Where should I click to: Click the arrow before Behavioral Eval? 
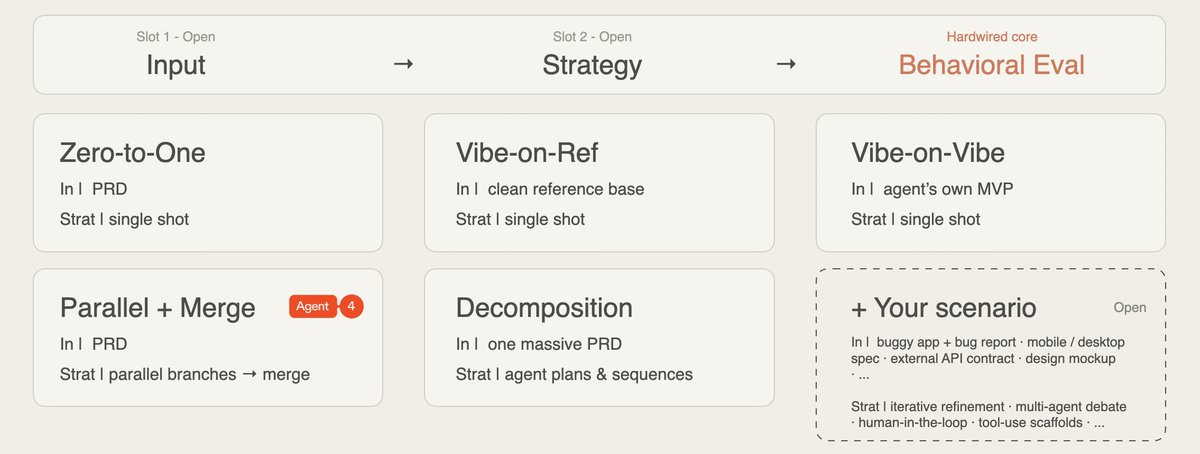click(x=787, y=65)
